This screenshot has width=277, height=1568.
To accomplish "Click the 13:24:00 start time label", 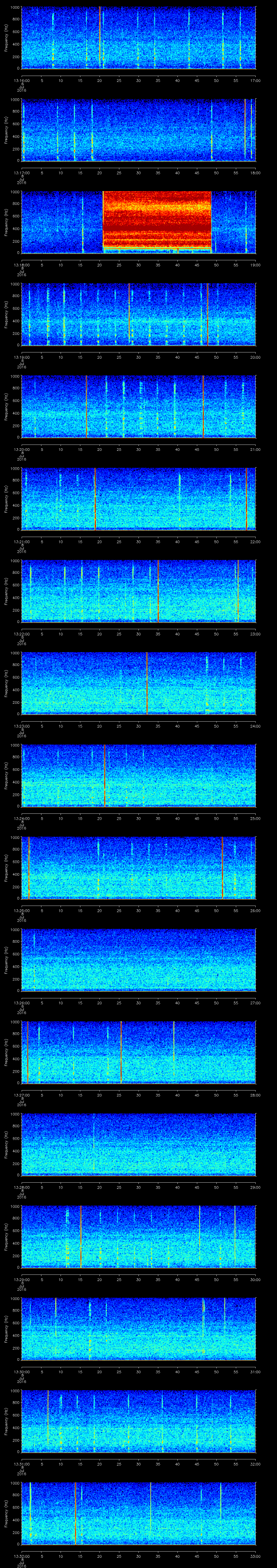I will tap(22, 818).
